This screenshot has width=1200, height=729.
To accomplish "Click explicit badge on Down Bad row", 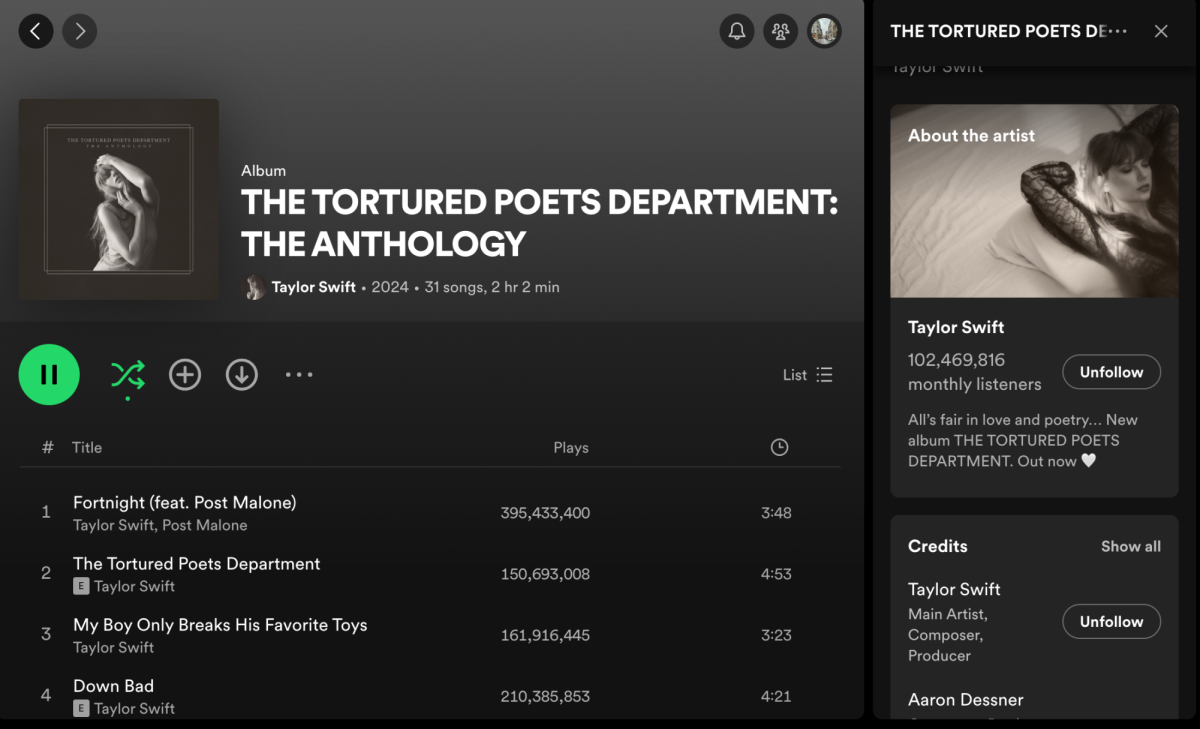I will tap(81, 709).
